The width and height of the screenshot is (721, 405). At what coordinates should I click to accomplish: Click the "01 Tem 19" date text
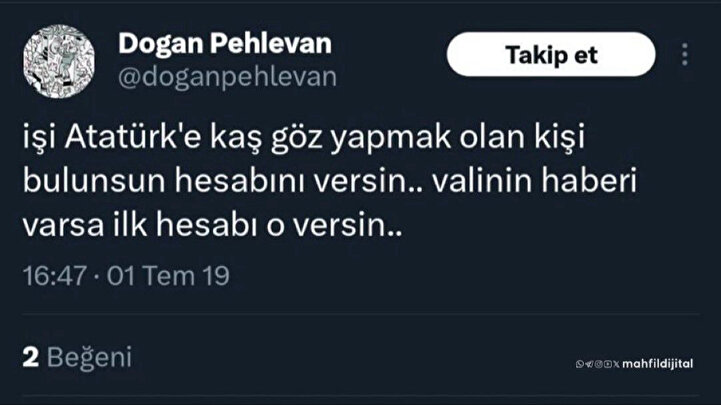point(155,273)
